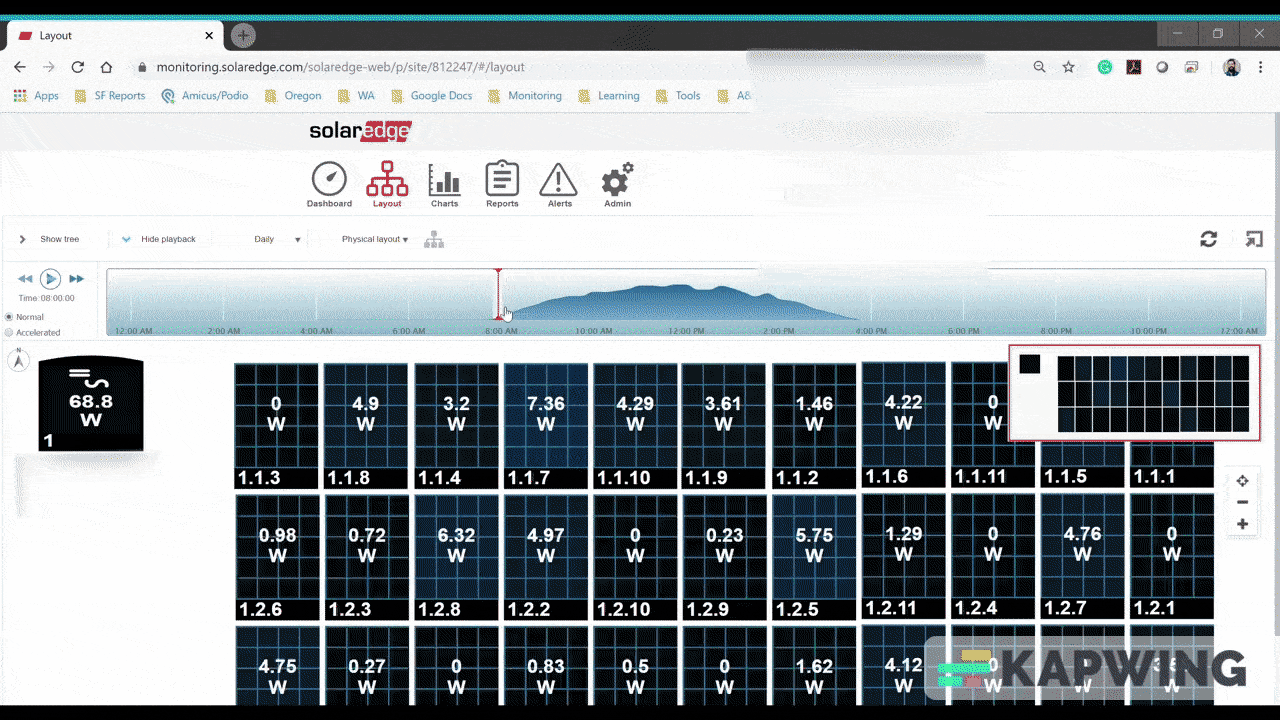Select the Normal playback speed radio button
1280x720 pixels.
point(10,317)
